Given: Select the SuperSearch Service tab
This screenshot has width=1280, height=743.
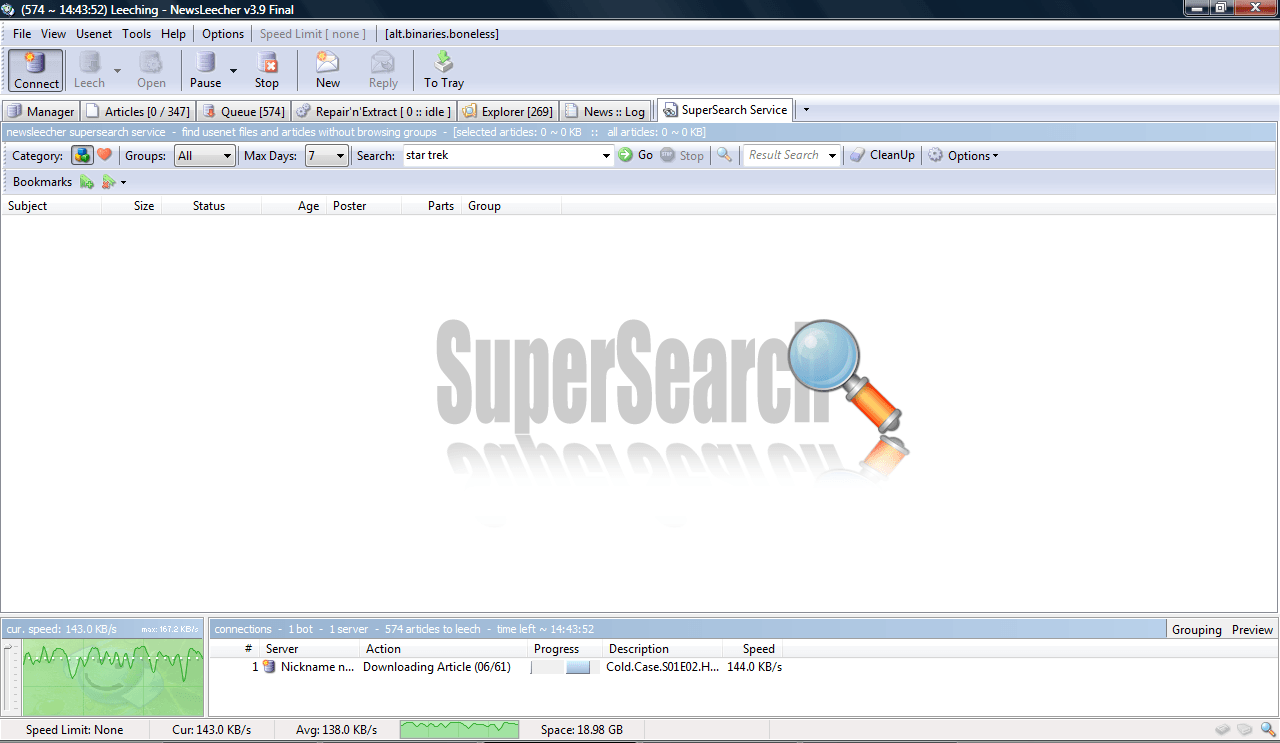Looking at the screenshot, I should coord(725,110).
